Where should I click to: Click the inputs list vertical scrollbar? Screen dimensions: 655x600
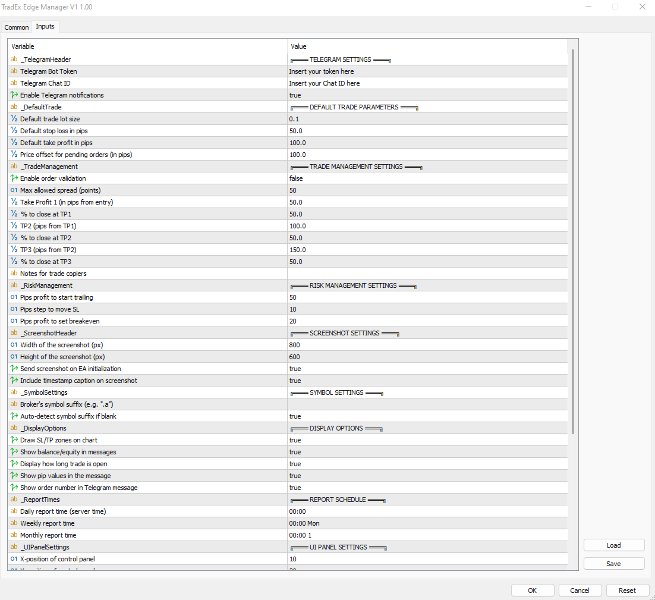click(573, 242)
